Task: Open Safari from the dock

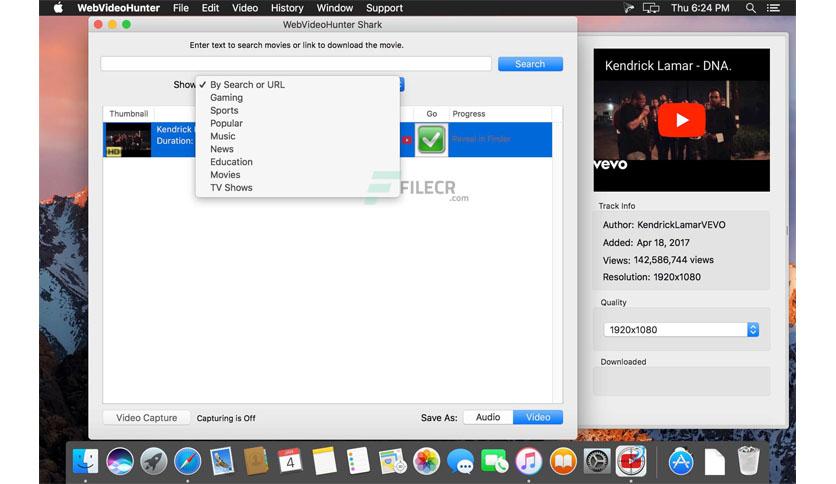Action: [x=188, y=461]
